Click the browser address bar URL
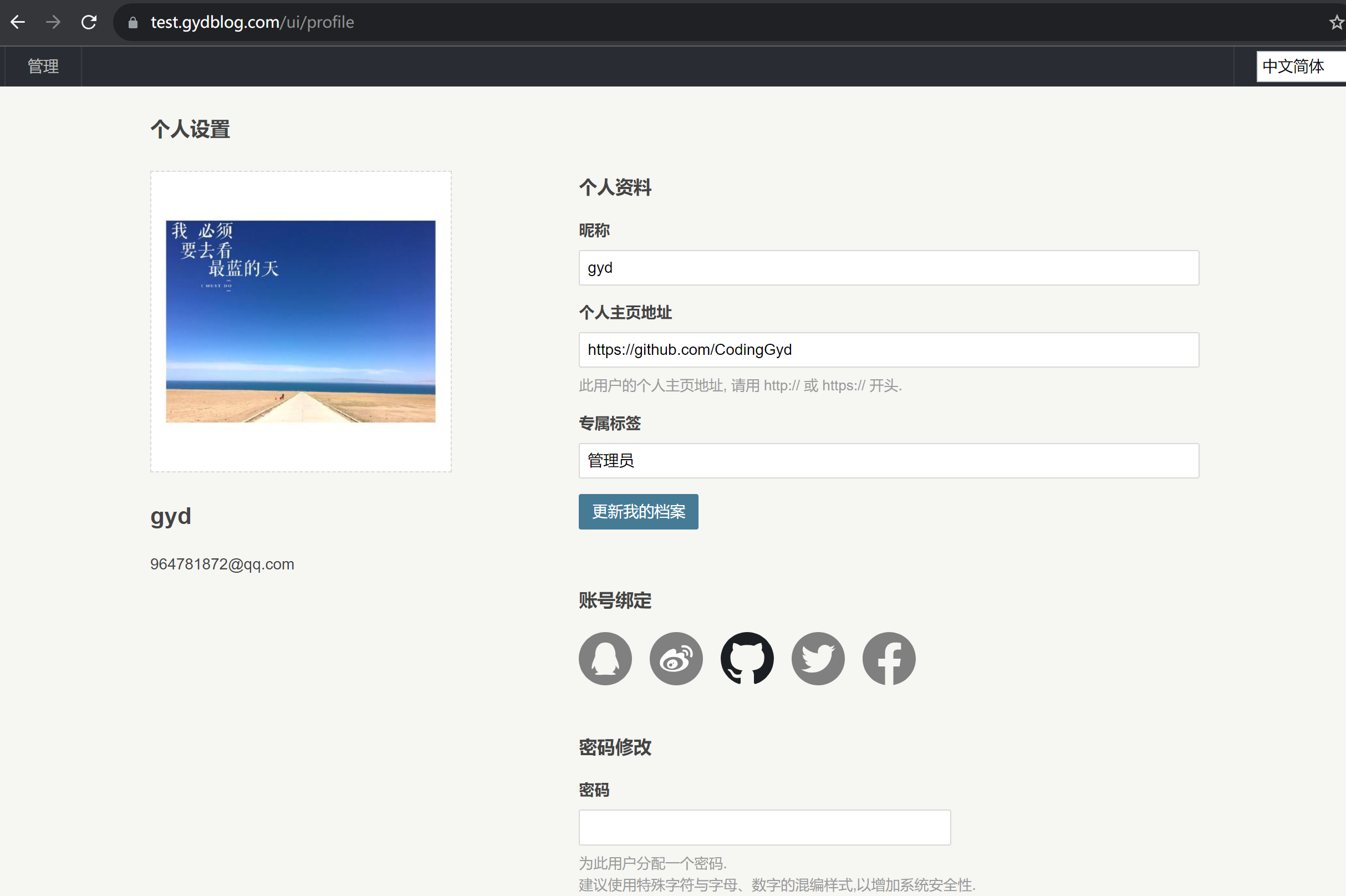 coord(252,22)
